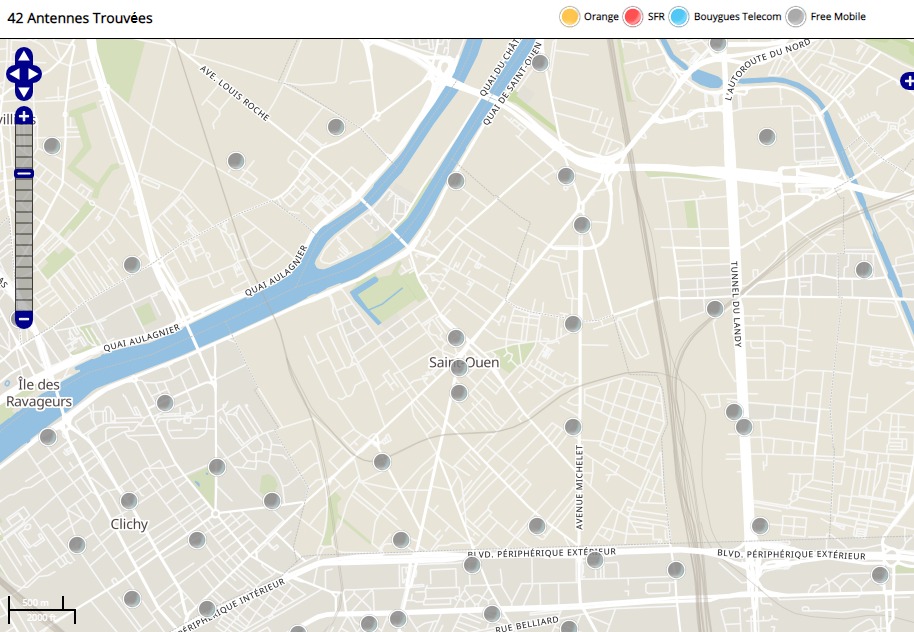Screen dimensions: 914x632
Task: Click the zoom slider handle
Action: (24, 174)
